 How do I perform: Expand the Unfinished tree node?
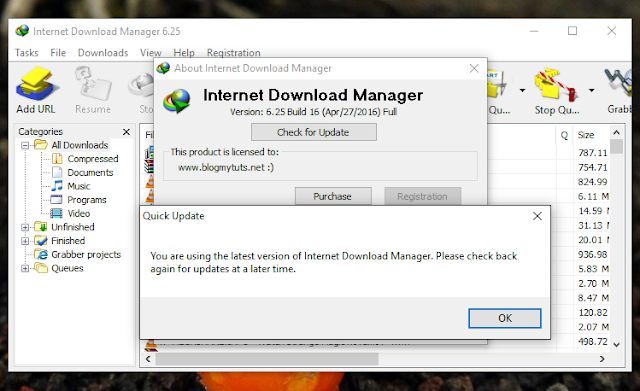click(25, 227)
